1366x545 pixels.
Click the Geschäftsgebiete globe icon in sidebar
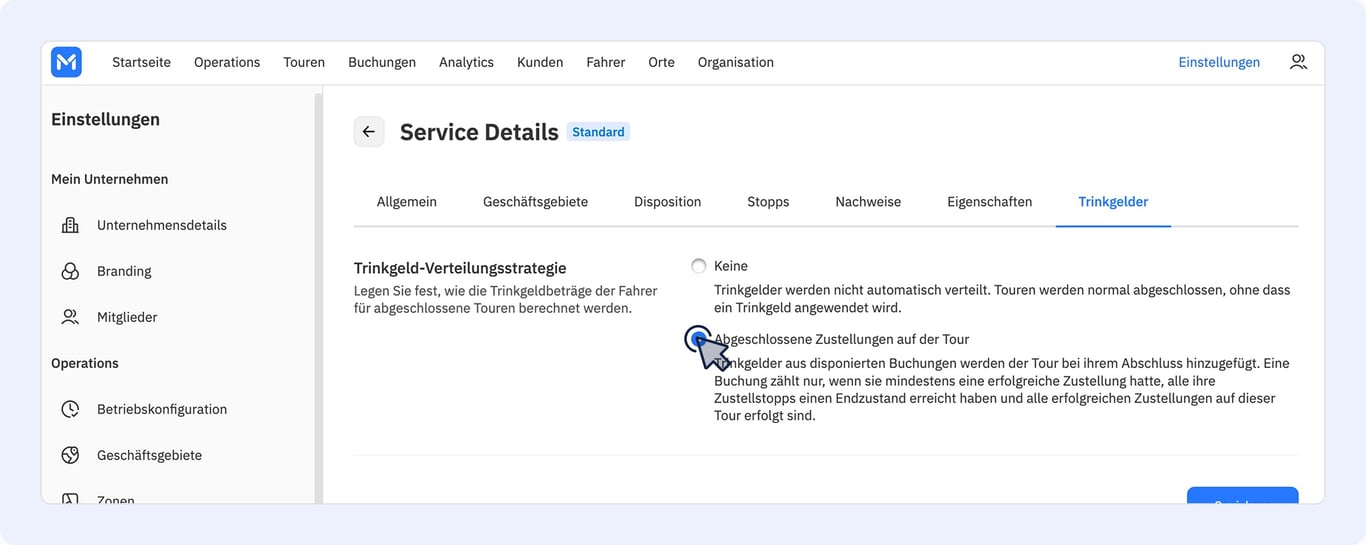pyautogui.click(x=70, y=455)
